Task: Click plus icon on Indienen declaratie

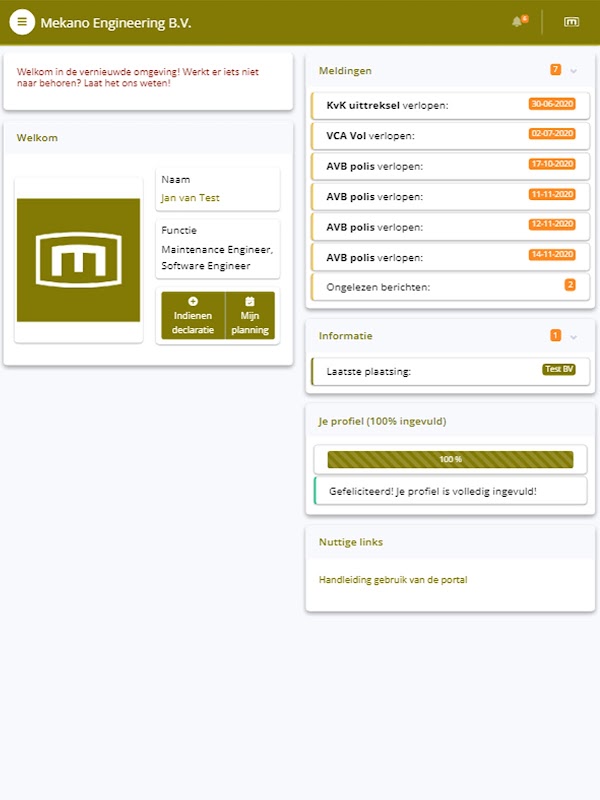Action: coord(193,301)
